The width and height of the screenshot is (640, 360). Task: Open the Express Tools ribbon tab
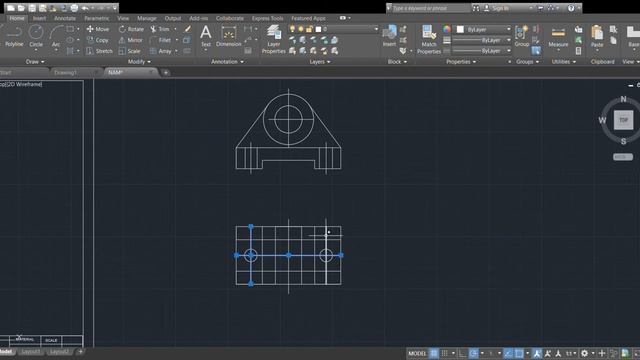coord(267,18)
